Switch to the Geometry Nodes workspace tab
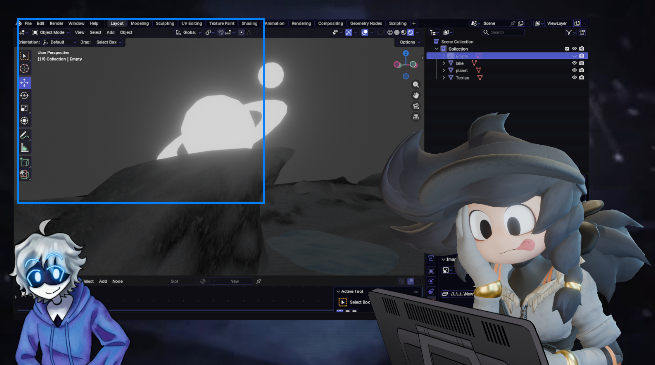 coord(366,23)
